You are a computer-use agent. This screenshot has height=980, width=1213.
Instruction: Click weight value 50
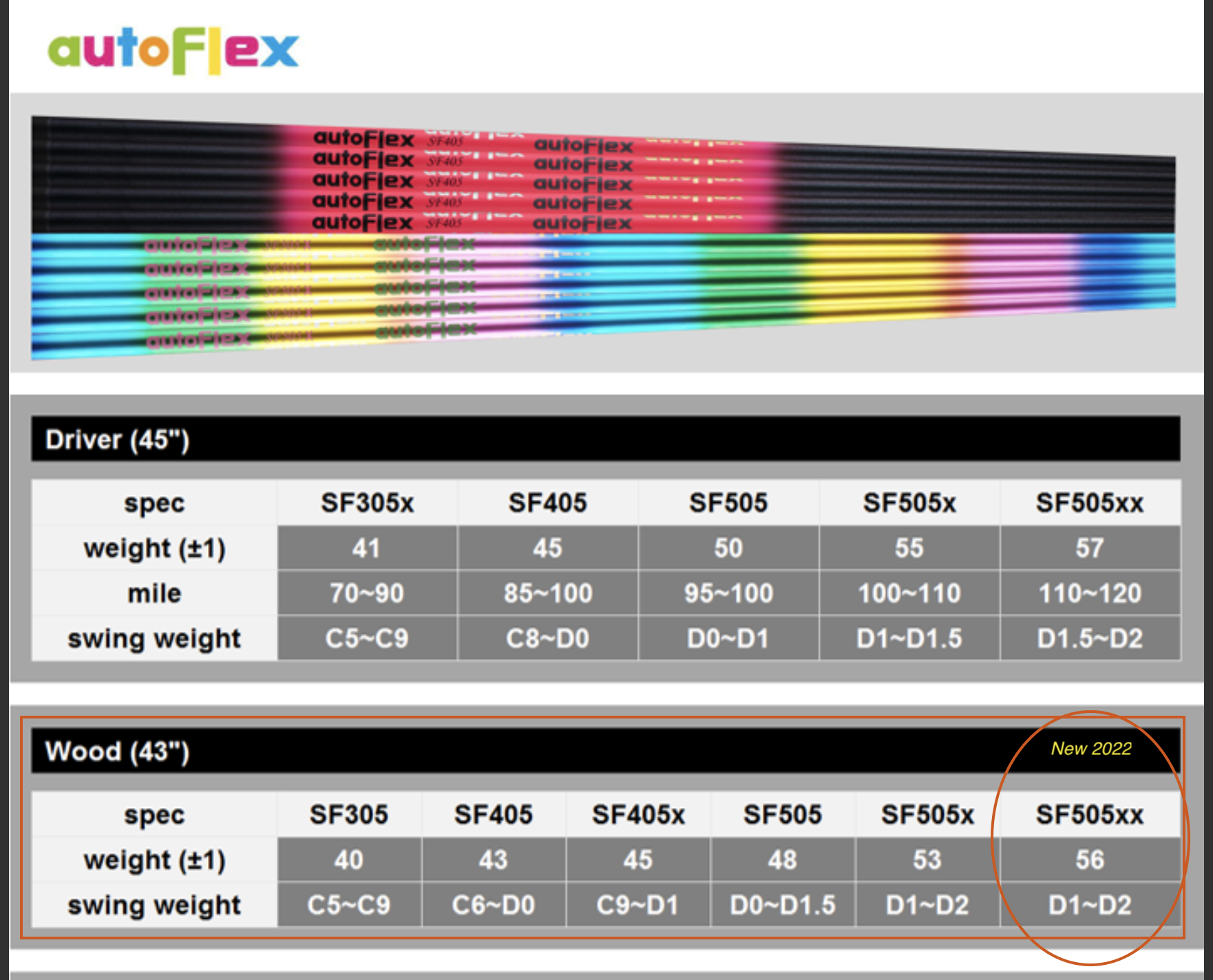coord(728,548)
